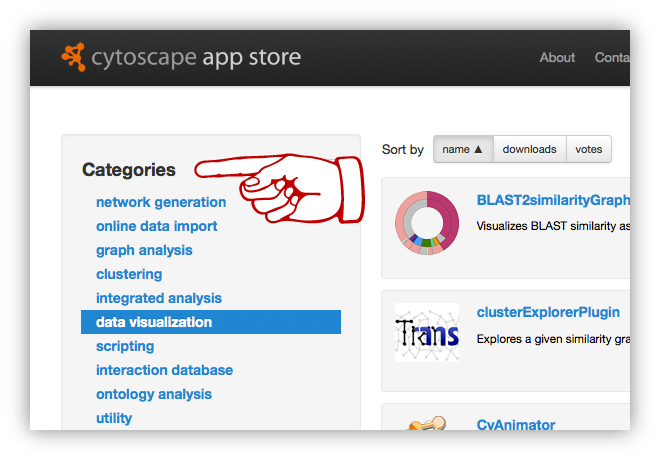Sort apps by name
Screen dimensions: 660x460
click(462, 149)
